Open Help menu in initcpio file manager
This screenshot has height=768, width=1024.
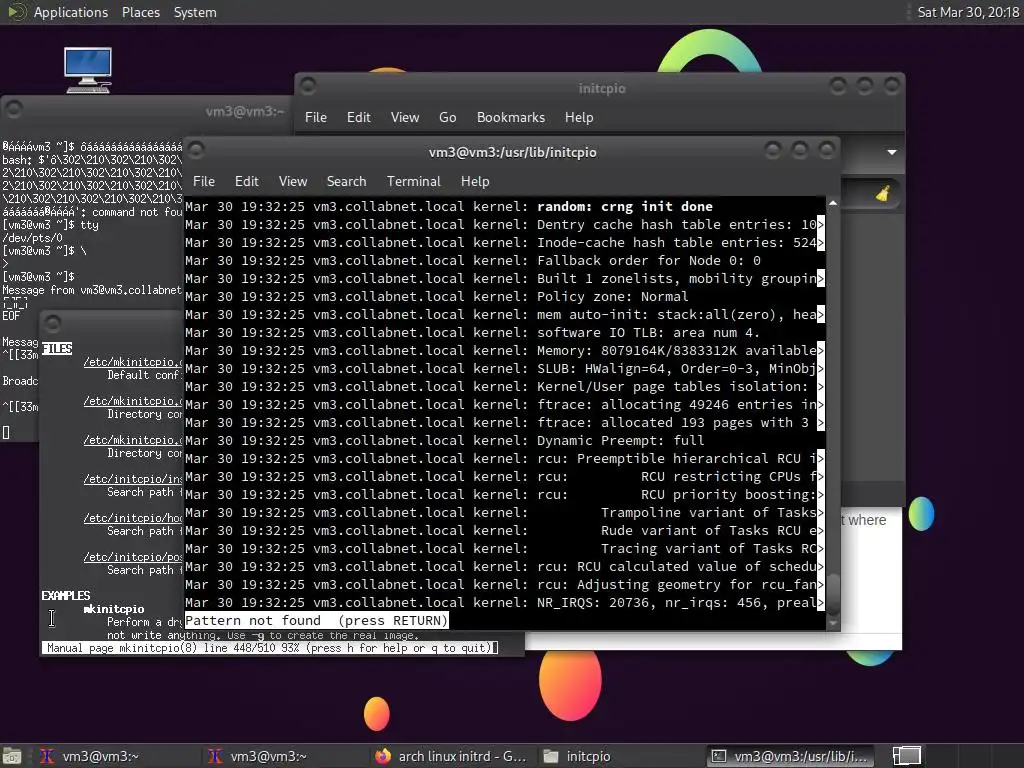pos(579,118)
